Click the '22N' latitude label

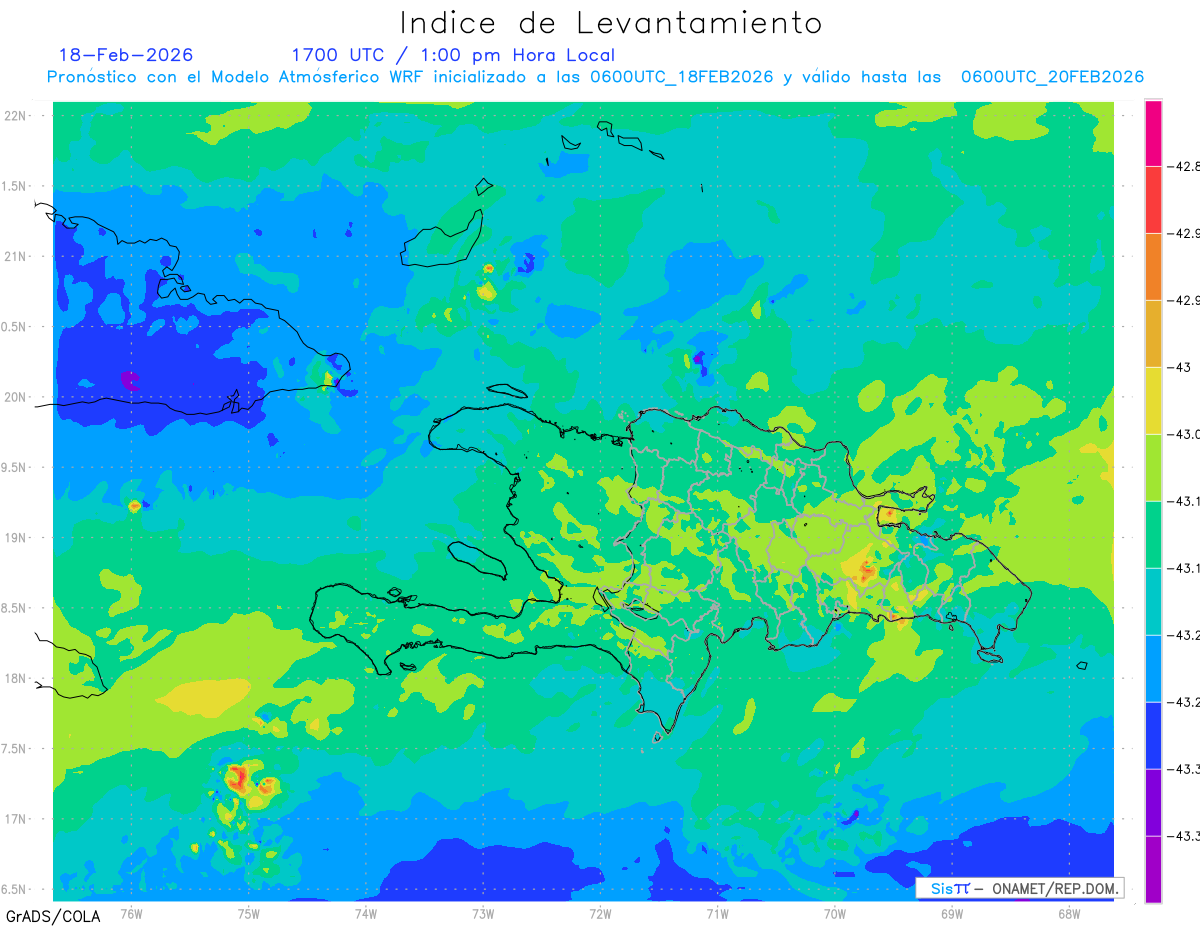click(x=17, y=116)
